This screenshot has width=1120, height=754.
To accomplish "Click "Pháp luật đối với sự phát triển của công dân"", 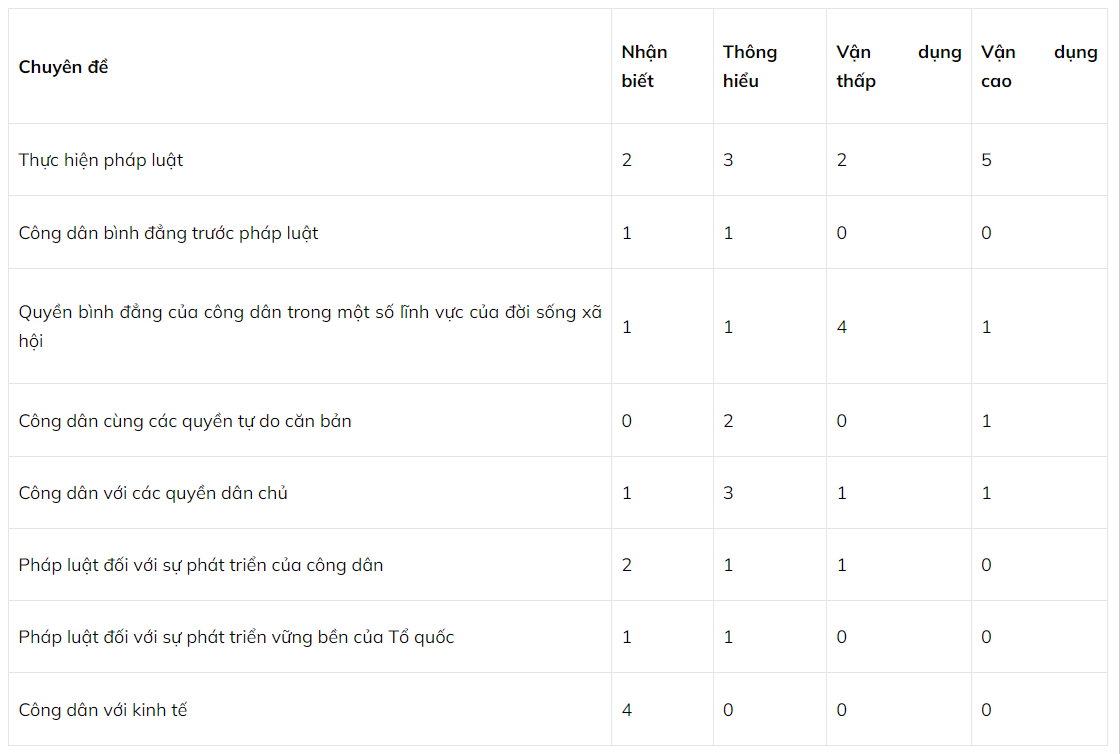I will point(201,565).
